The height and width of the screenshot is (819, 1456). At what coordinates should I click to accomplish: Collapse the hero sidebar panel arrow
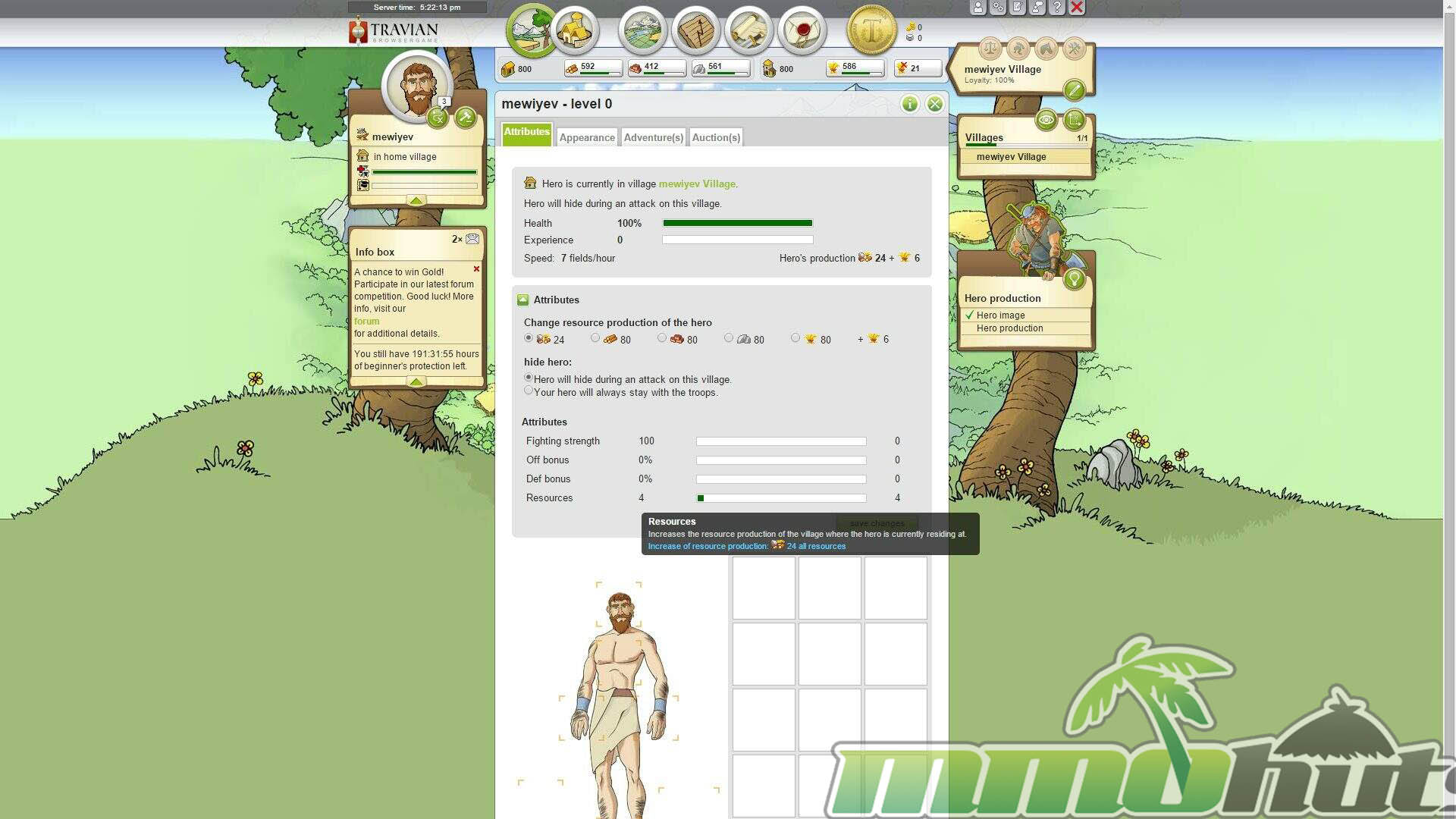[x=416, y=200]
